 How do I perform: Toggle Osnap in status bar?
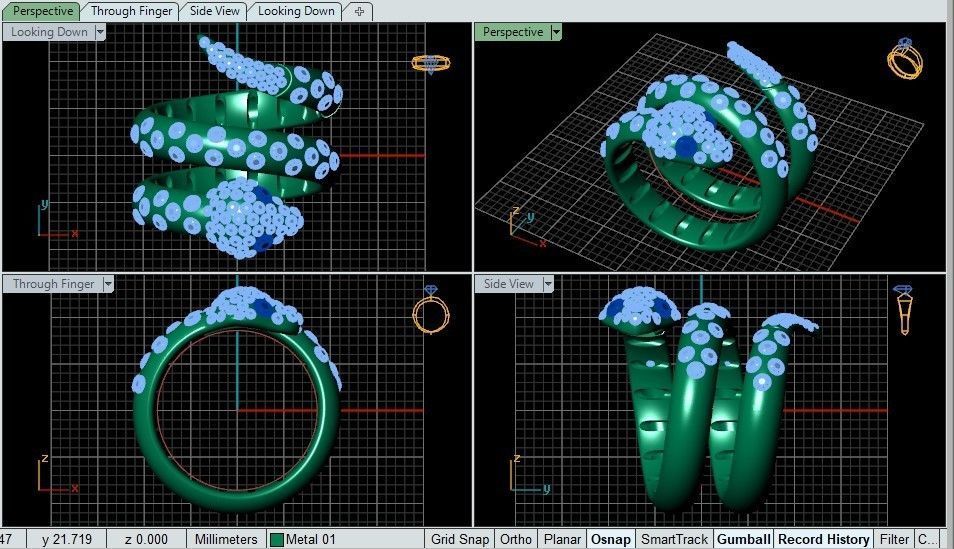(610, 539)
